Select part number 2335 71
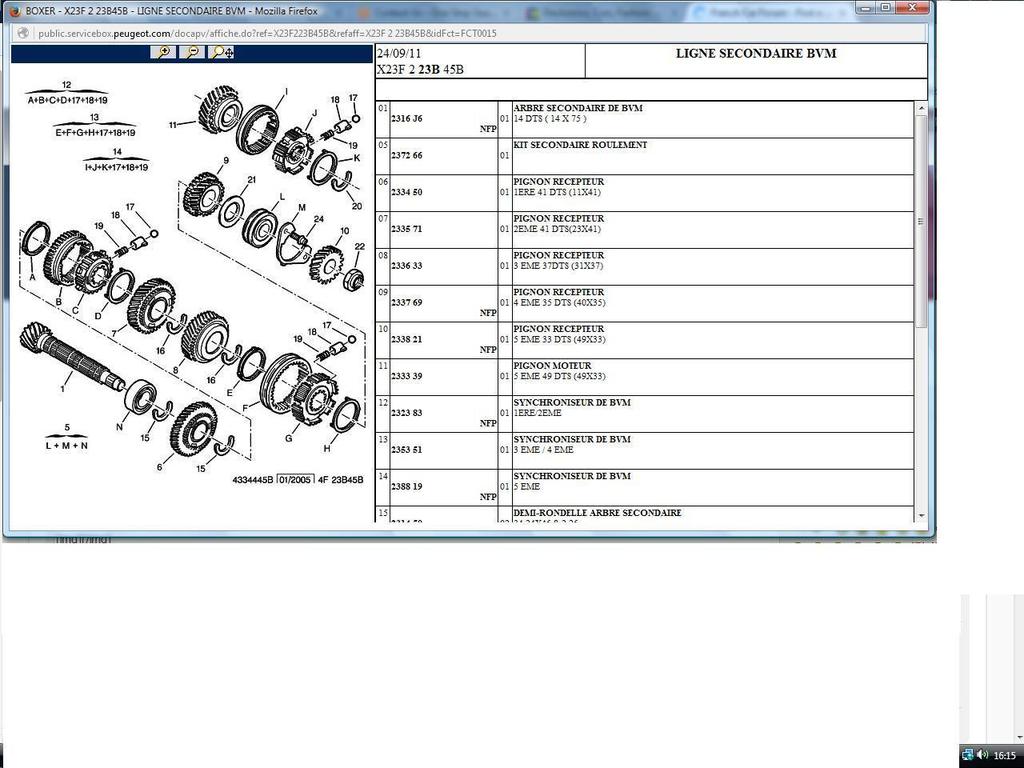1024x768 pixels. pos(406,229)
